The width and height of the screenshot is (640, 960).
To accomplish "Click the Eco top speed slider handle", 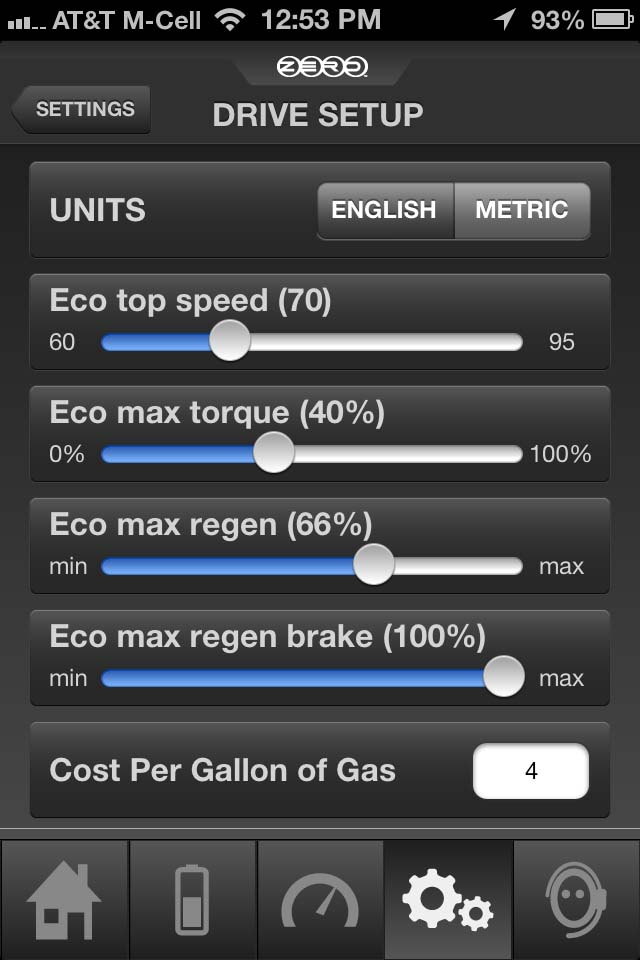I will [x=230, y=342].
